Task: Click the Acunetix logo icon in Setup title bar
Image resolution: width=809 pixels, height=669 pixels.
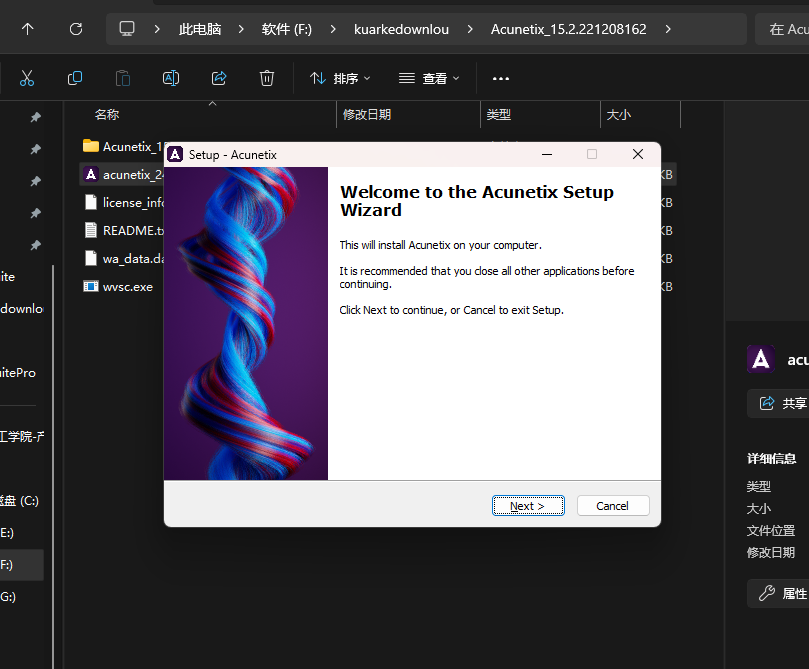Action: point(175,154)
